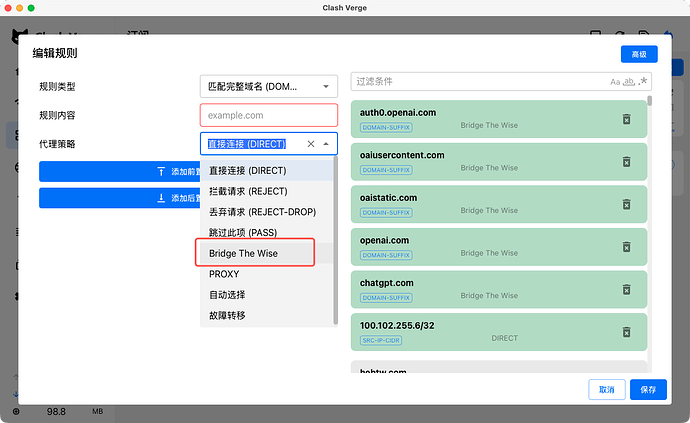Click the 规则内容 label

tap(57, 115)
